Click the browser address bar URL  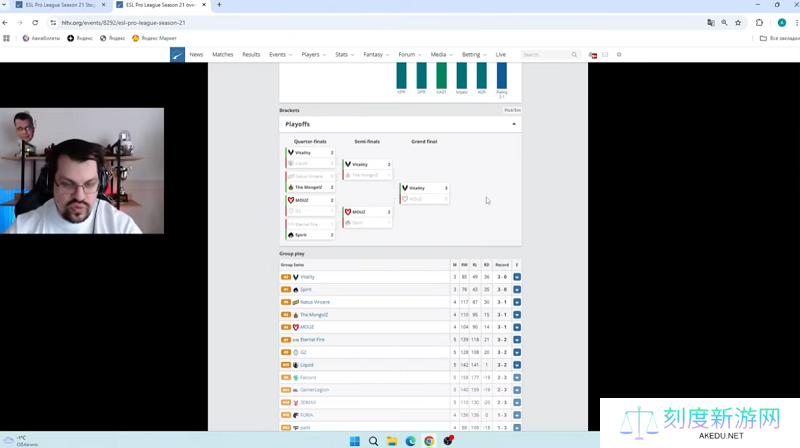[123, 23]
